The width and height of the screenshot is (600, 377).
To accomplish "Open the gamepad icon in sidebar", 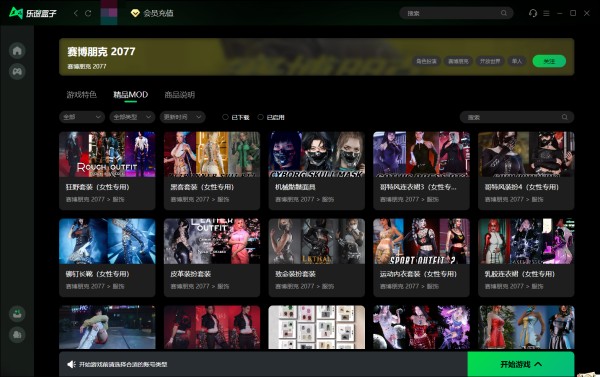I will (17, 72).
